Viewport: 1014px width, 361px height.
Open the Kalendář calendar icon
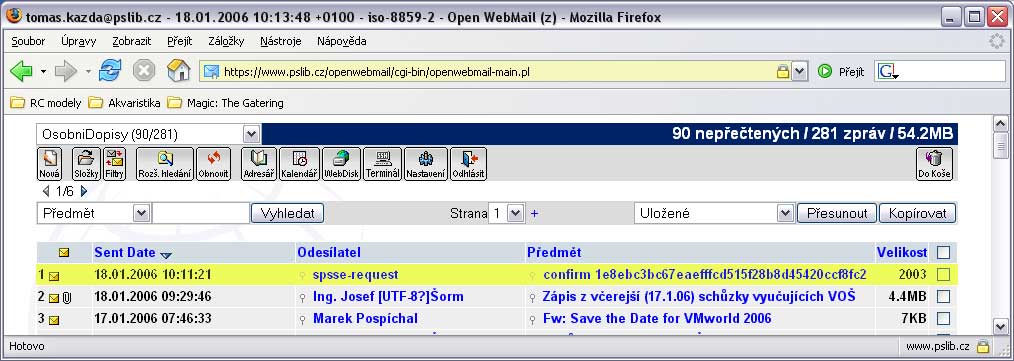pyautogui.click(x=299, y=164)
